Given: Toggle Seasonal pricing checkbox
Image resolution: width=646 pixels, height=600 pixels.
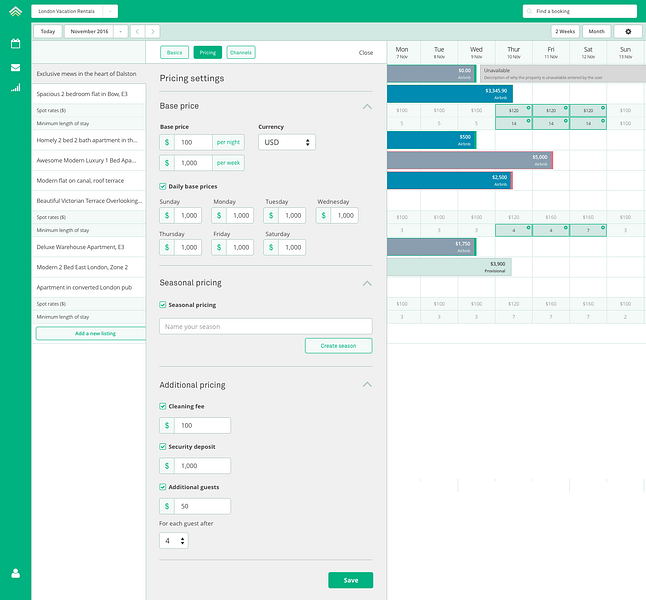Looking at the screenshot, I should click(x=163, y=305).
